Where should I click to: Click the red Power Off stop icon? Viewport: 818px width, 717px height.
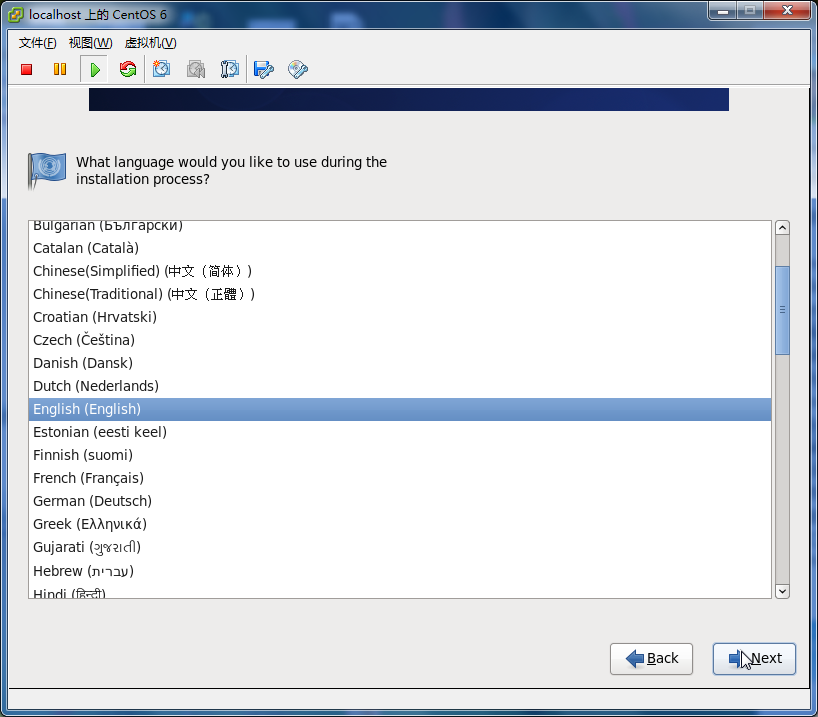pyautogui.click(x=27, y=70)
